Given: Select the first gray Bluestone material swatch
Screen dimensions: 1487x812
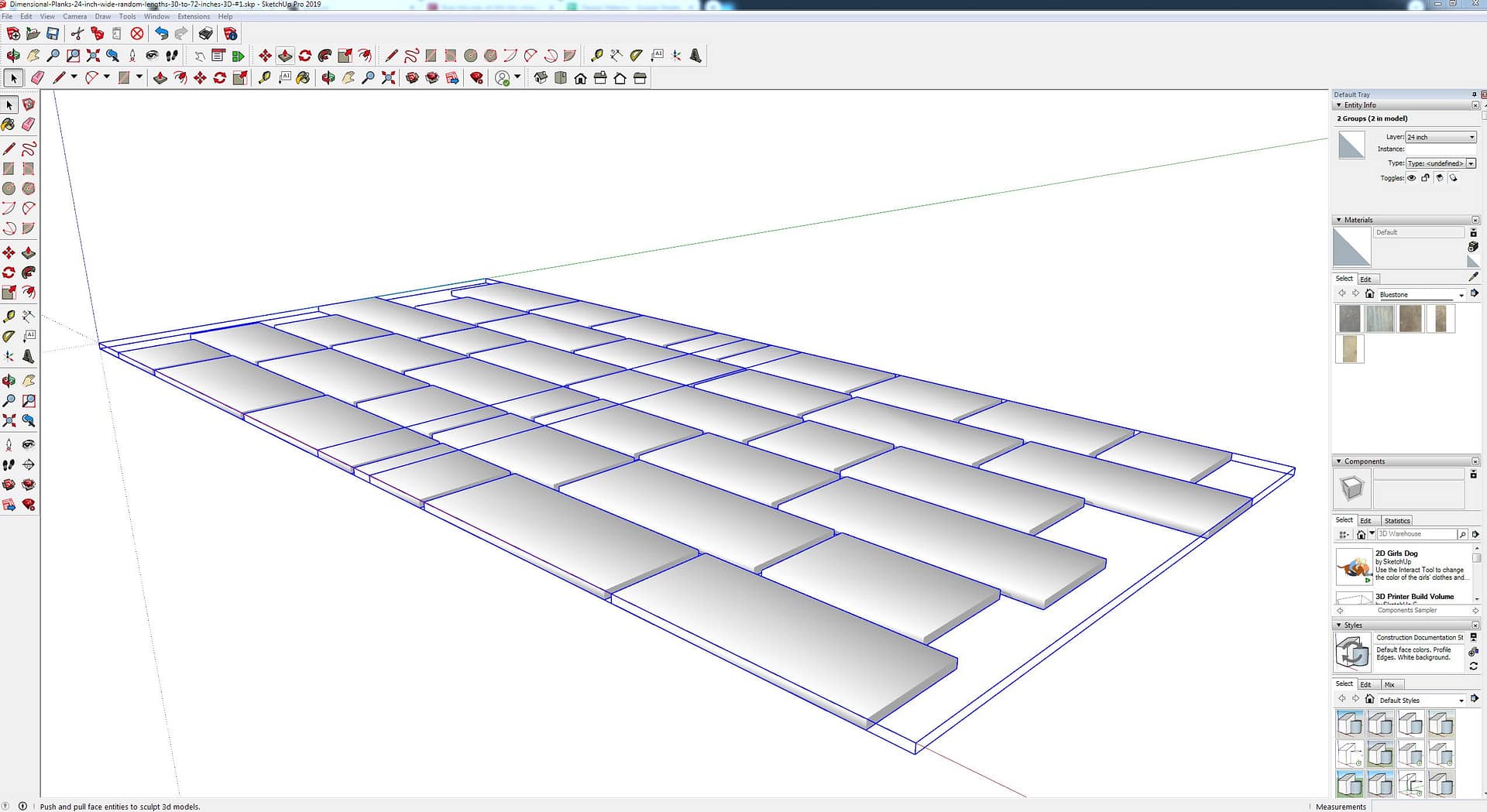Looking at the screenshot, I should [1349, 319].
